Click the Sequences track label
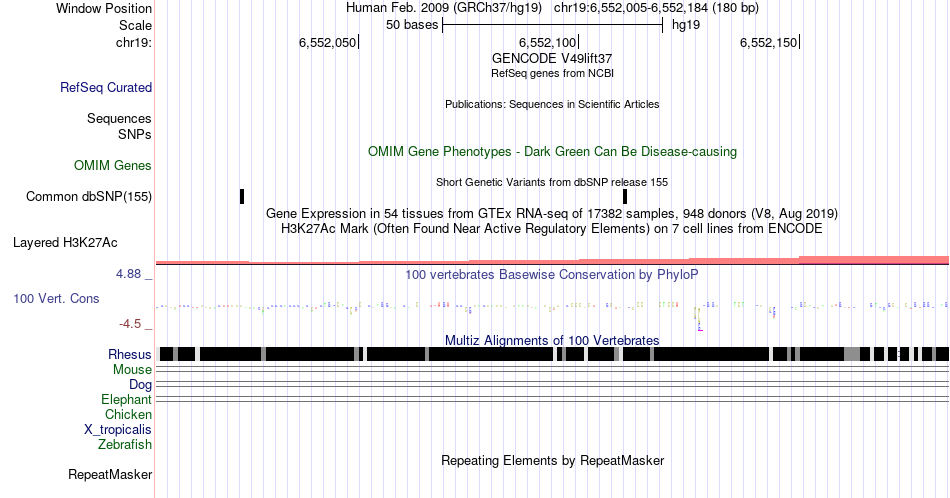The image size is (950, 498). click(x=119, y=118)
